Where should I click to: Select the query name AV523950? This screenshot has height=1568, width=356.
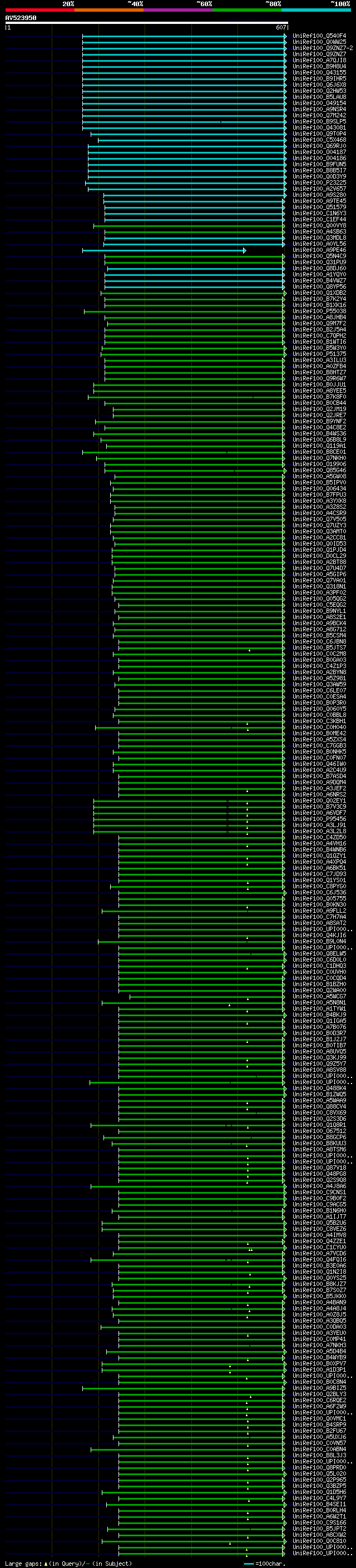(x=21, y=18)
